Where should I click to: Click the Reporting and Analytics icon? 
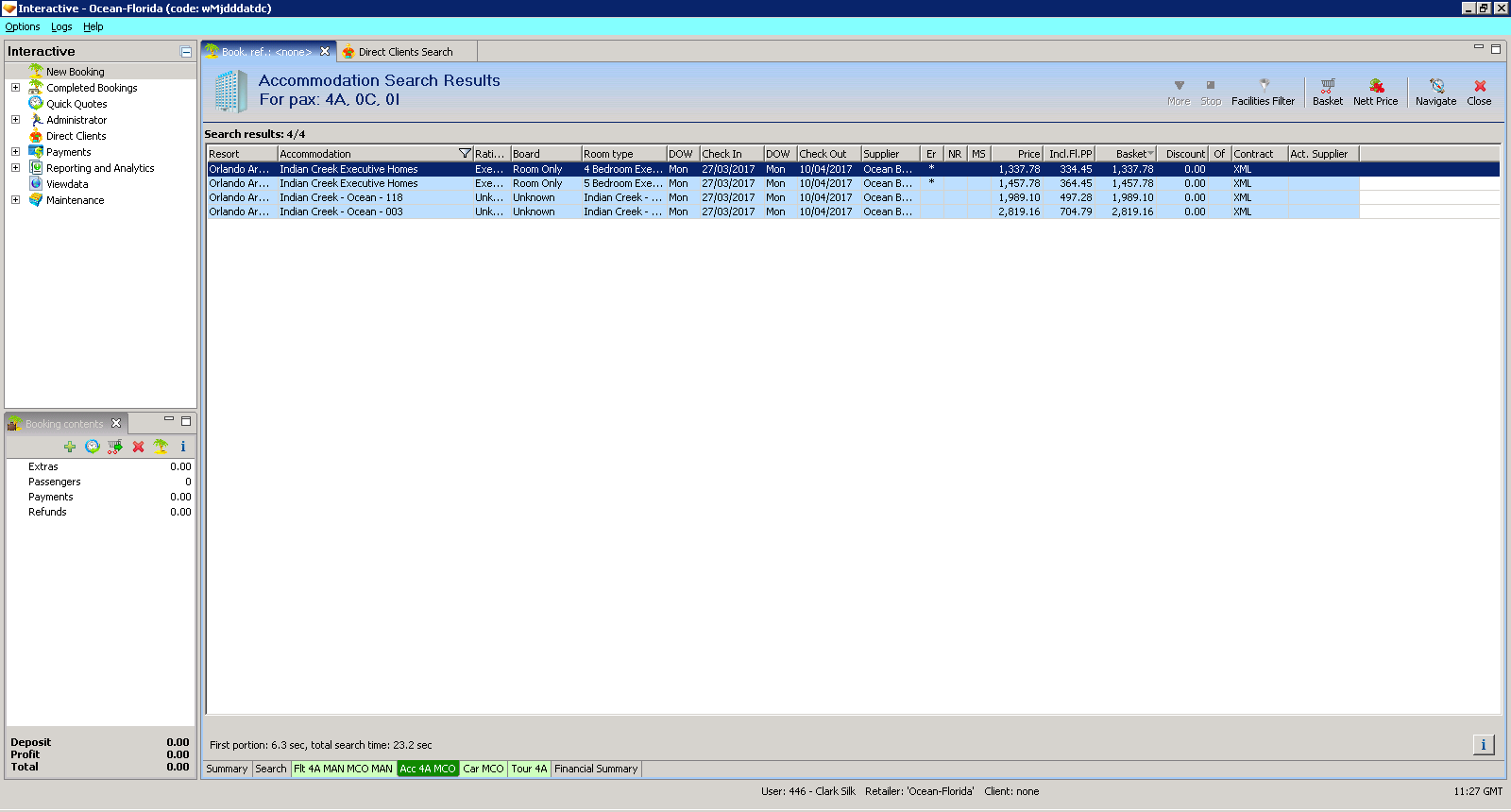[x=36, y=168]
